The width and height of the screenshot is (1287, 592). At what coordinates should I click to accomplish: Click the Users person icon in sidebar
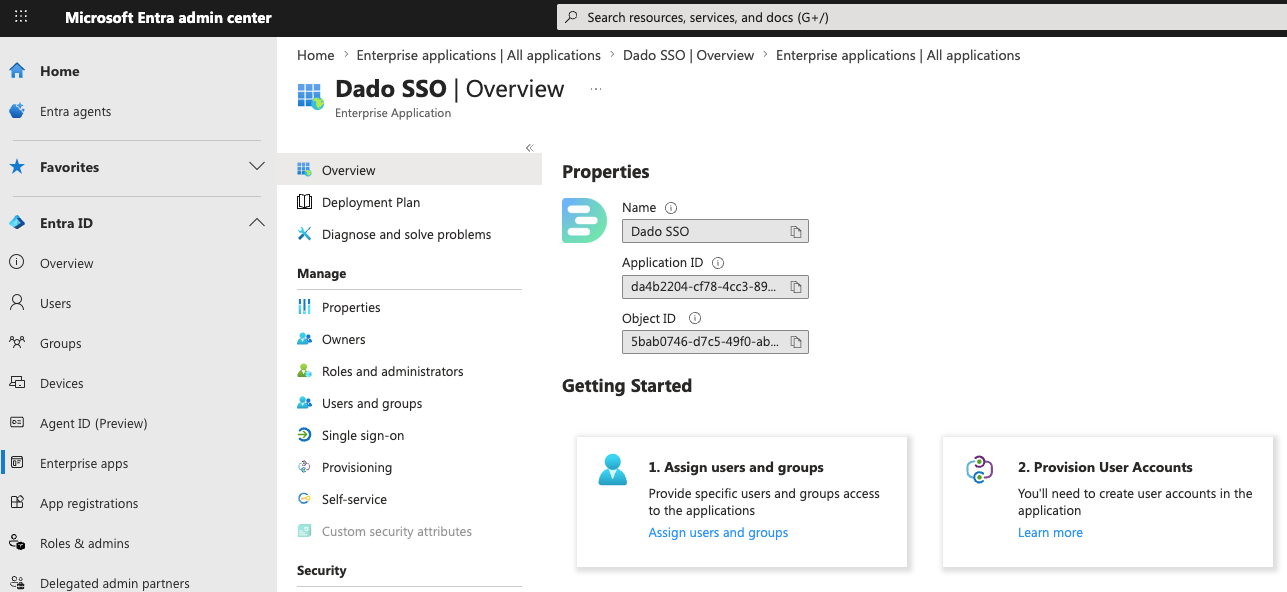pos(17,303)
